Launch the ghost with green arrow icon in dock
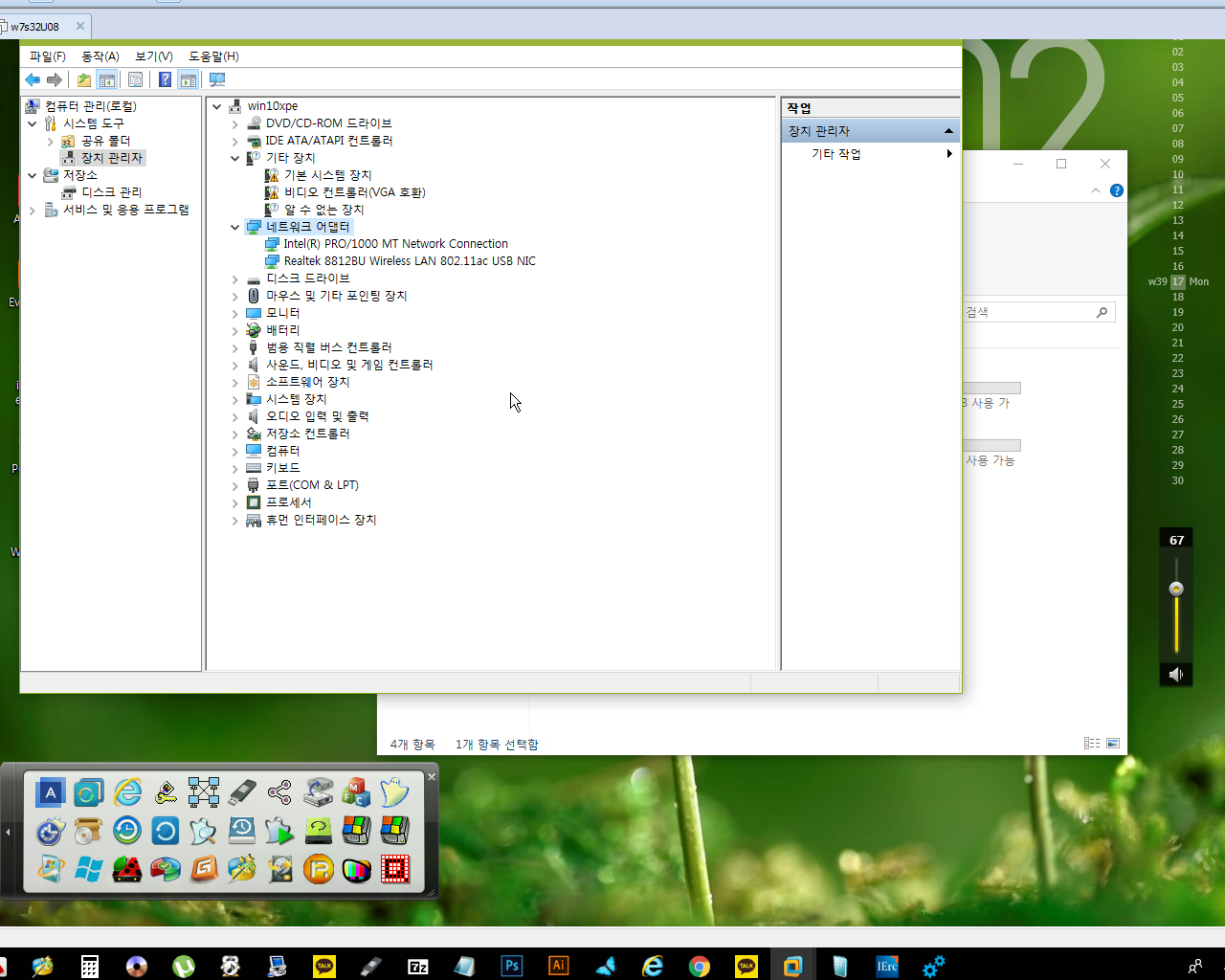Image resolution: width=1225 pixels, height=980 pixels. point(279,831)
